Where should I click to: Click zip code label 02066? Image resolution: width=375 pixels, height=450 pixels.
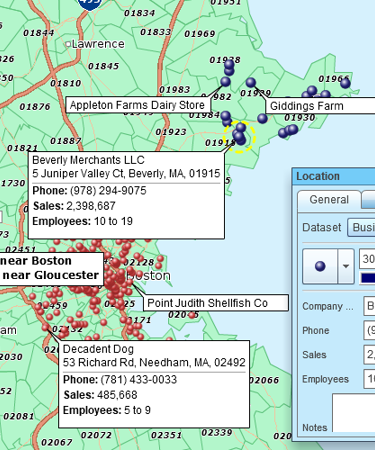tap(264, 380)
